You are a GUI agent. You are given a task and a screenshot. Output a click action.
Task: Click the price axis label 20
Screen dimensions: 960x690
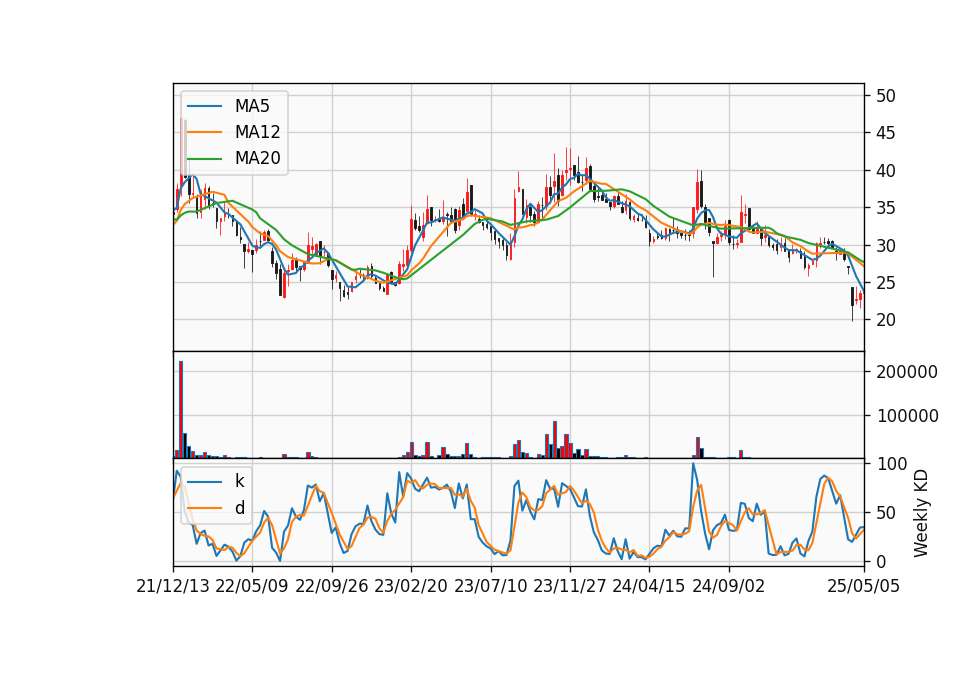click(x=886, y=320)
